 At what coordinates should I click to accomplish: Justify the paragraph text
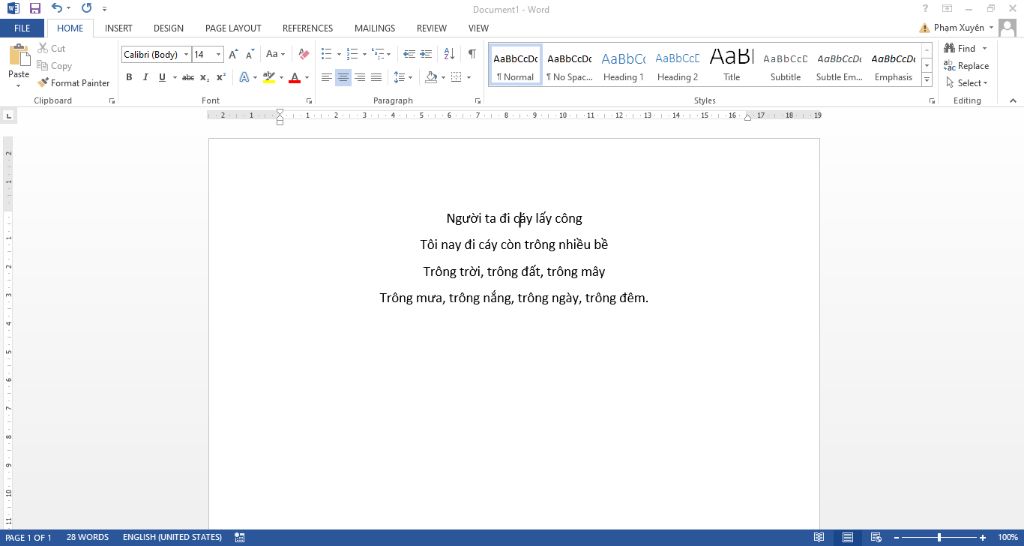click(x=376, y=77)
